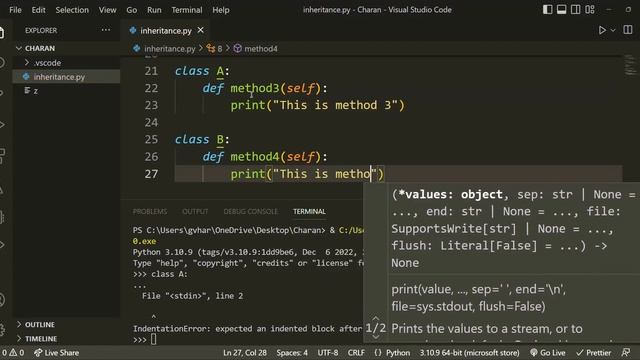Switch to the DEBUG CONSOLE tab
This screenshot has height=360, width=640.
click(x=251, y=211)
